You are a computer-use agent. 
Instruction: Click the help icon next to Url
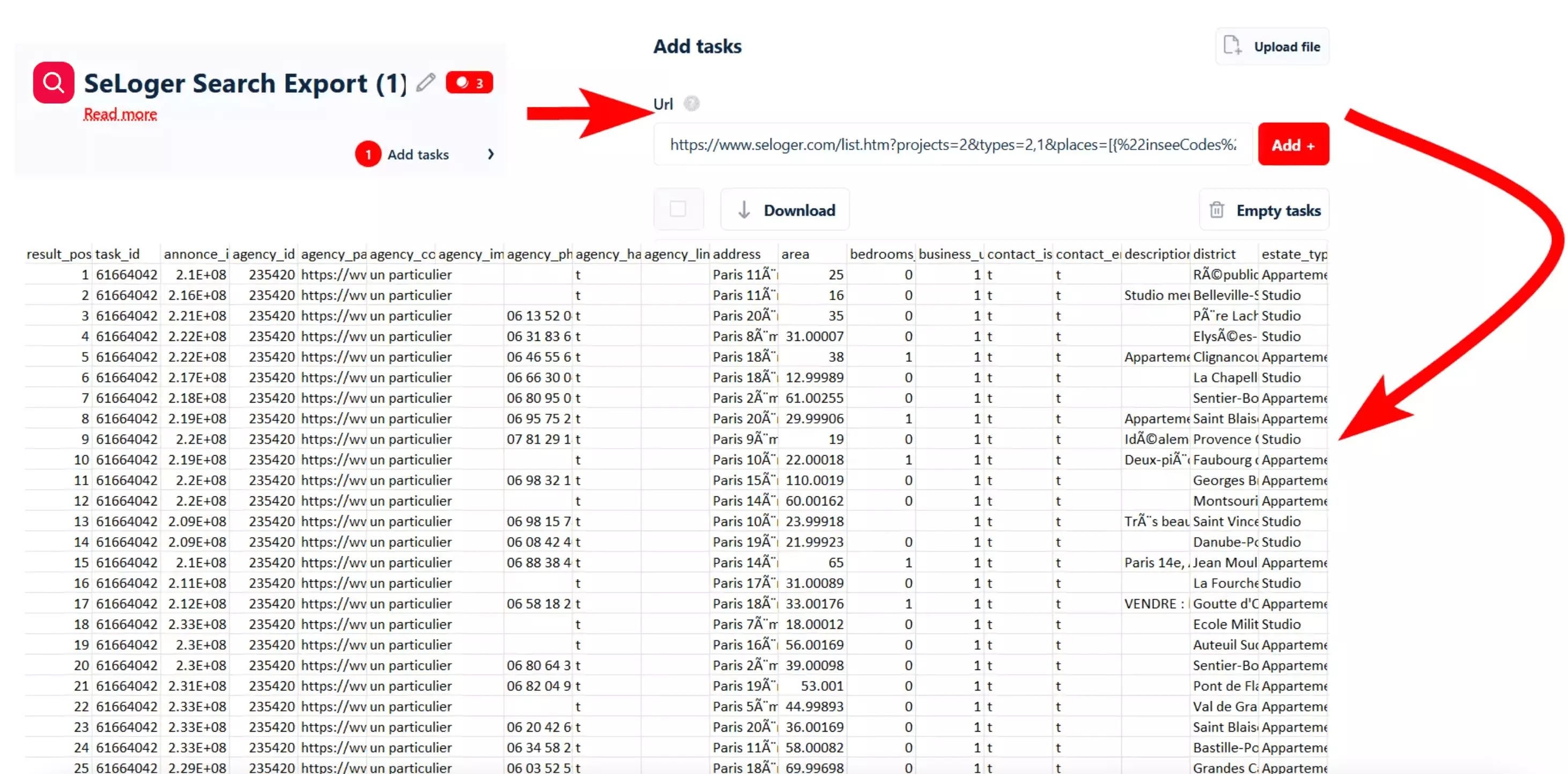tap(691, 103)
